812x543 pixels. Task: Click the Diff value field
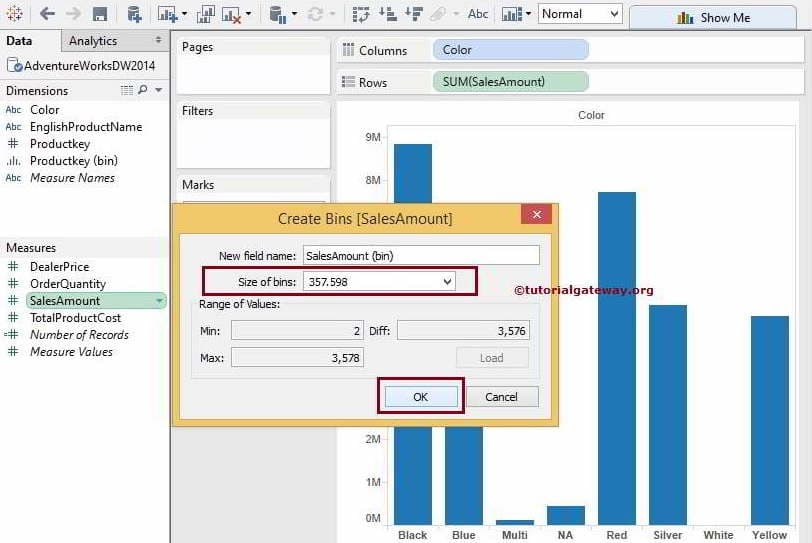(x=463, y=331)
